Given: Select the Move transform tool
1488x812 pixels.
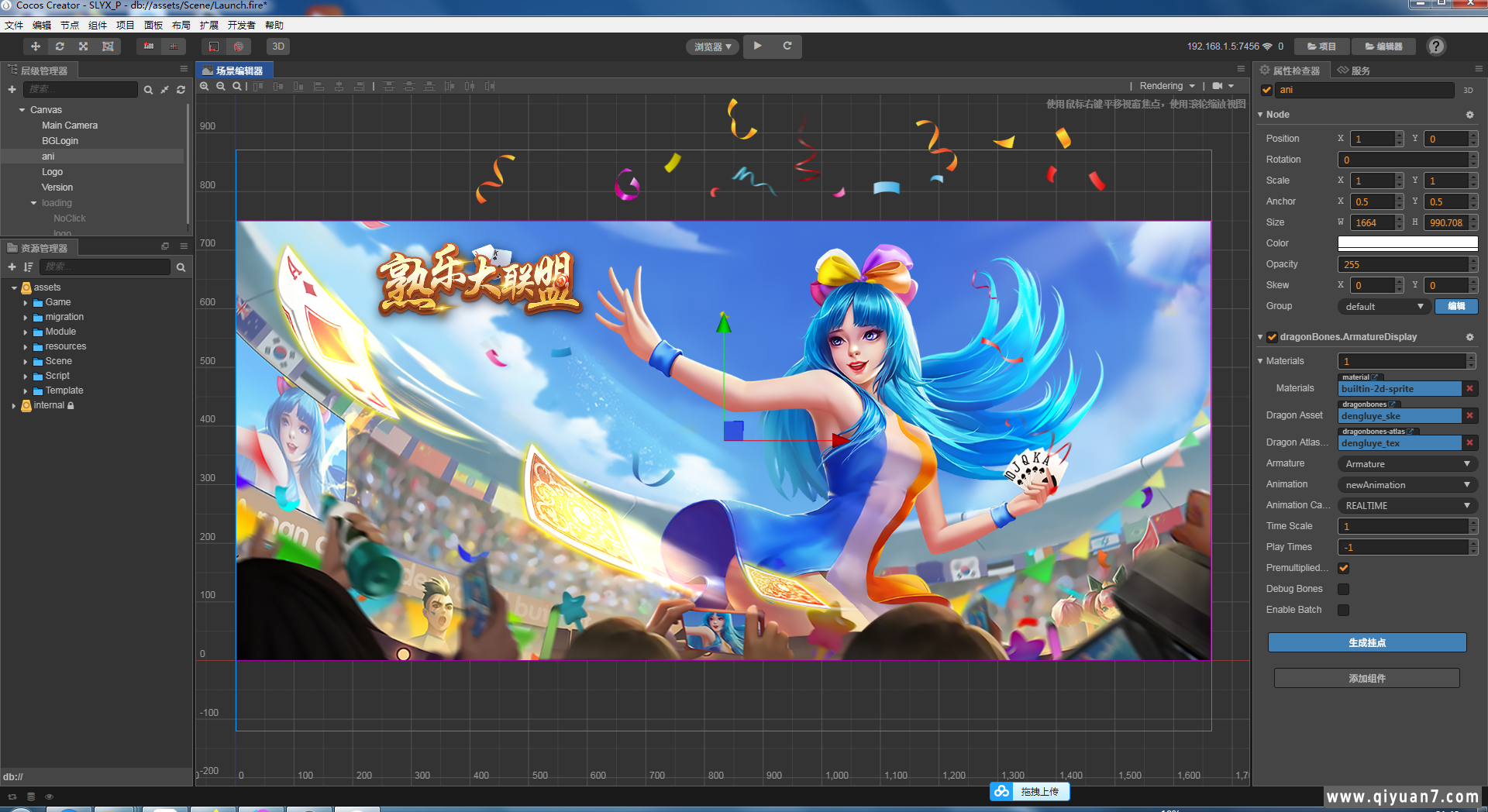Looking at the screenshot, I should (x=36, y=46).
